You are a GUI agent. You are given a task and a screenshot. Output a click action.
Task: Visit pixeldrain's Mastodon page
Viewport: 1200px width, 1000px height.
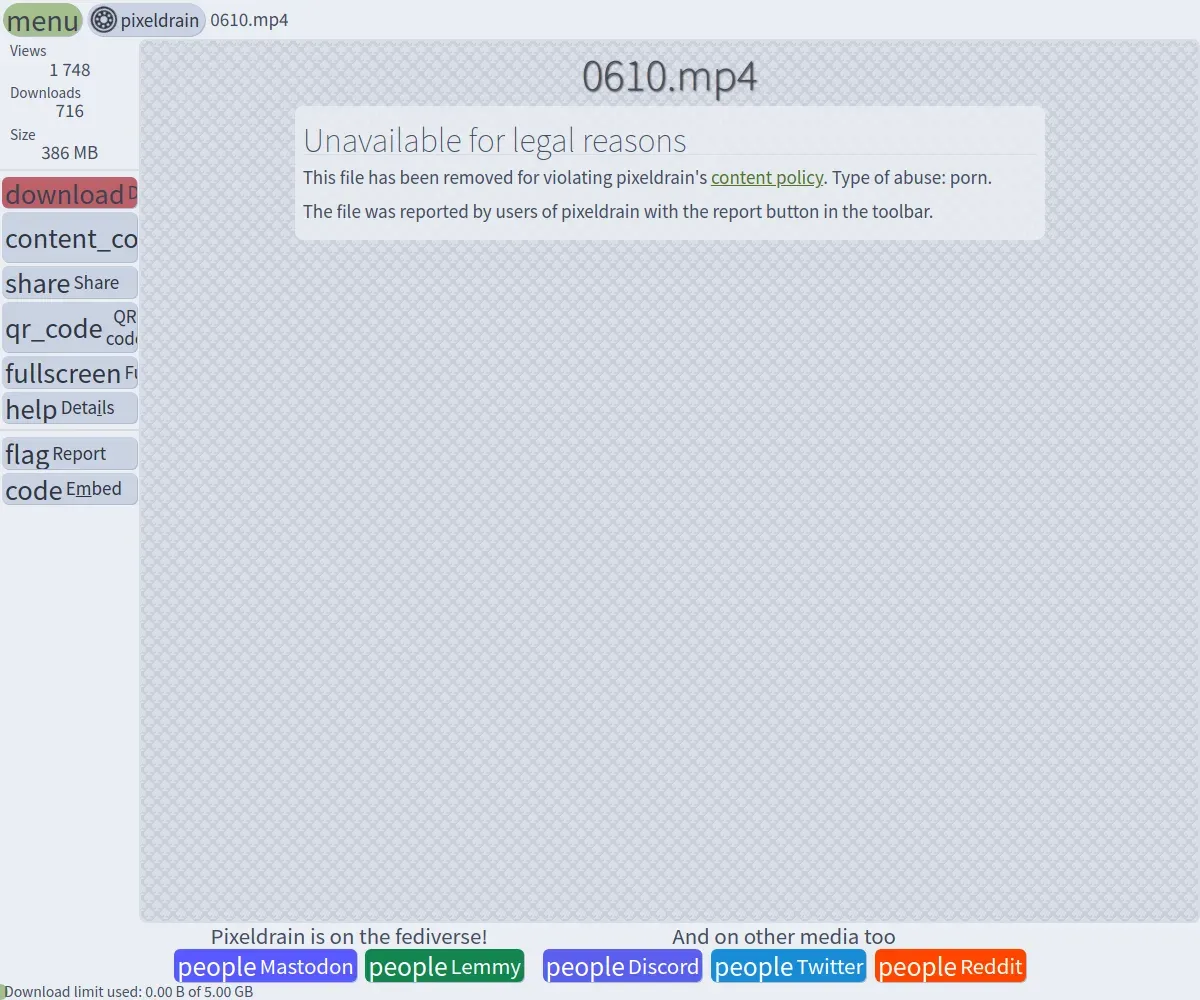(x=265, y=966)
